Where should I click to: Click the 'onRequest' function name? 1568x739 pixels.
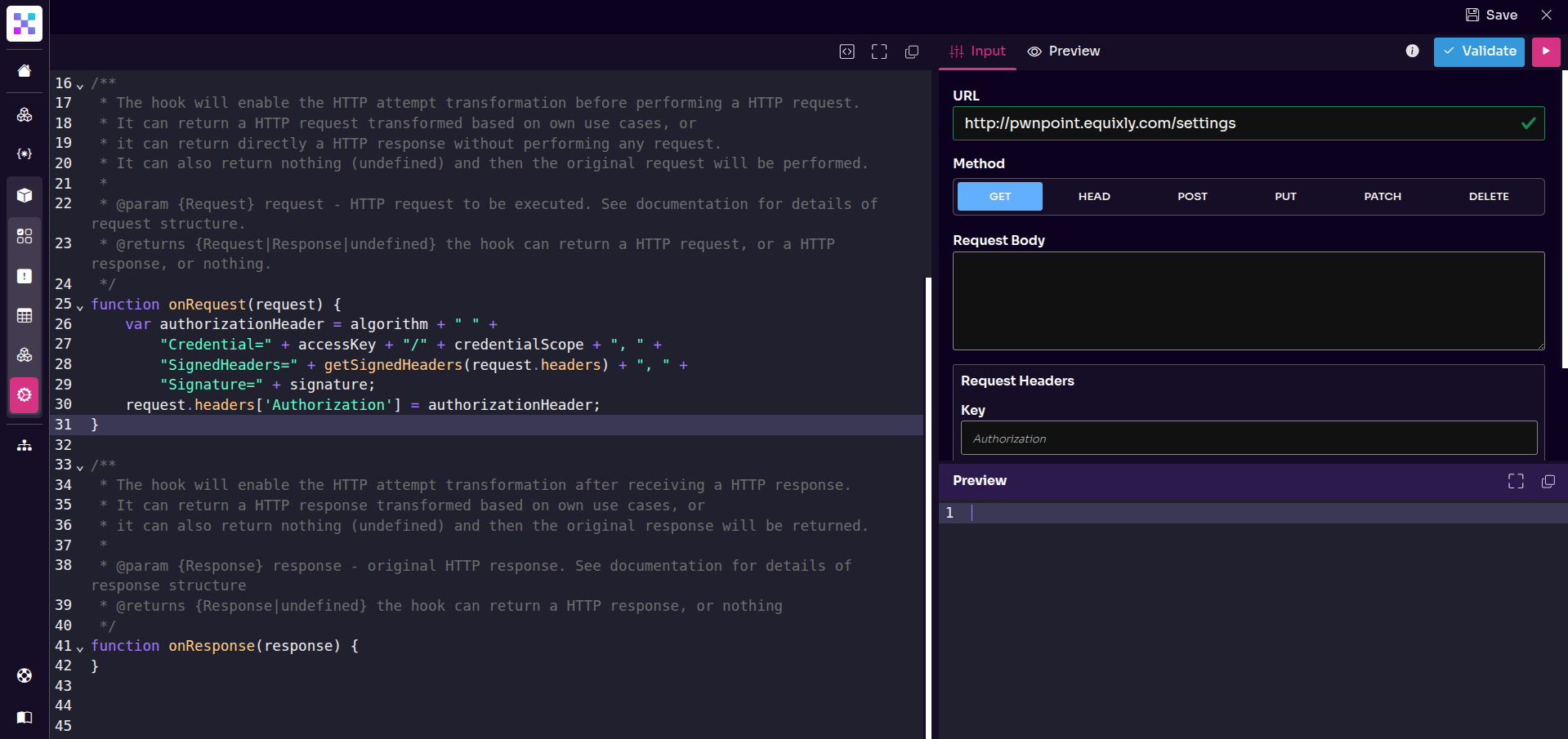pos(208,305)
